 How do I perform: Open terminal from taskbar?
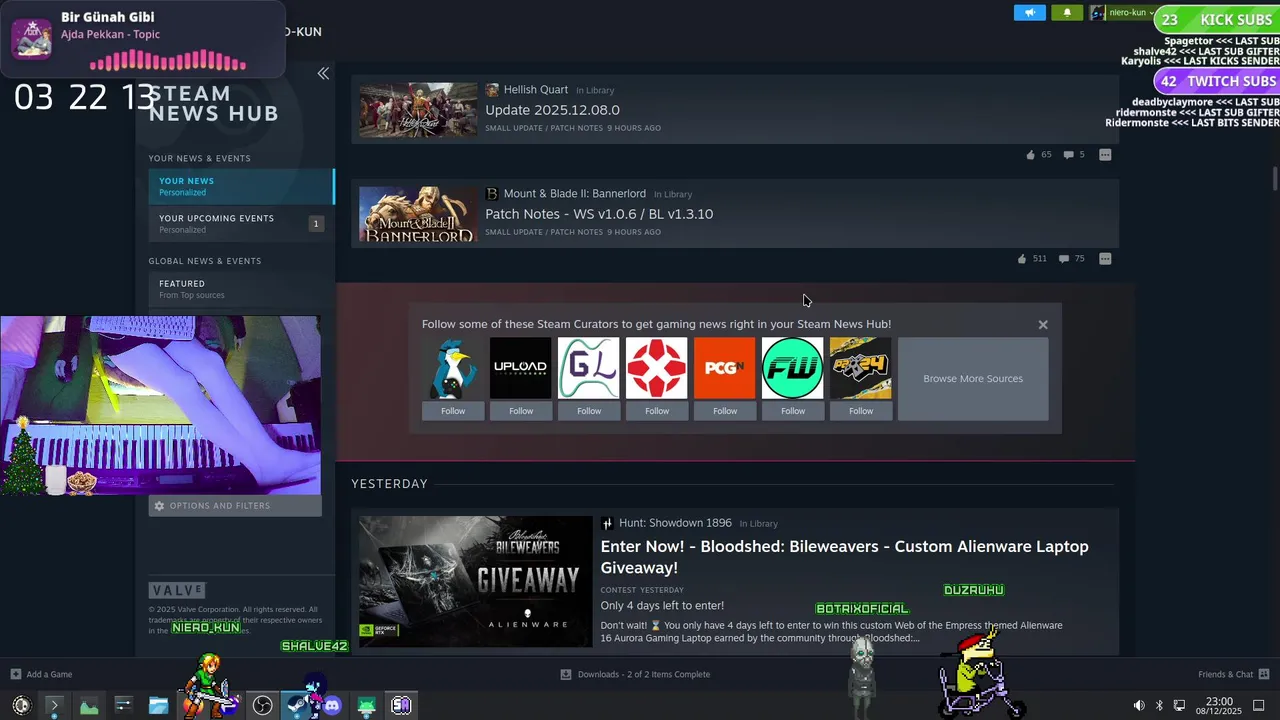point(54,705)
